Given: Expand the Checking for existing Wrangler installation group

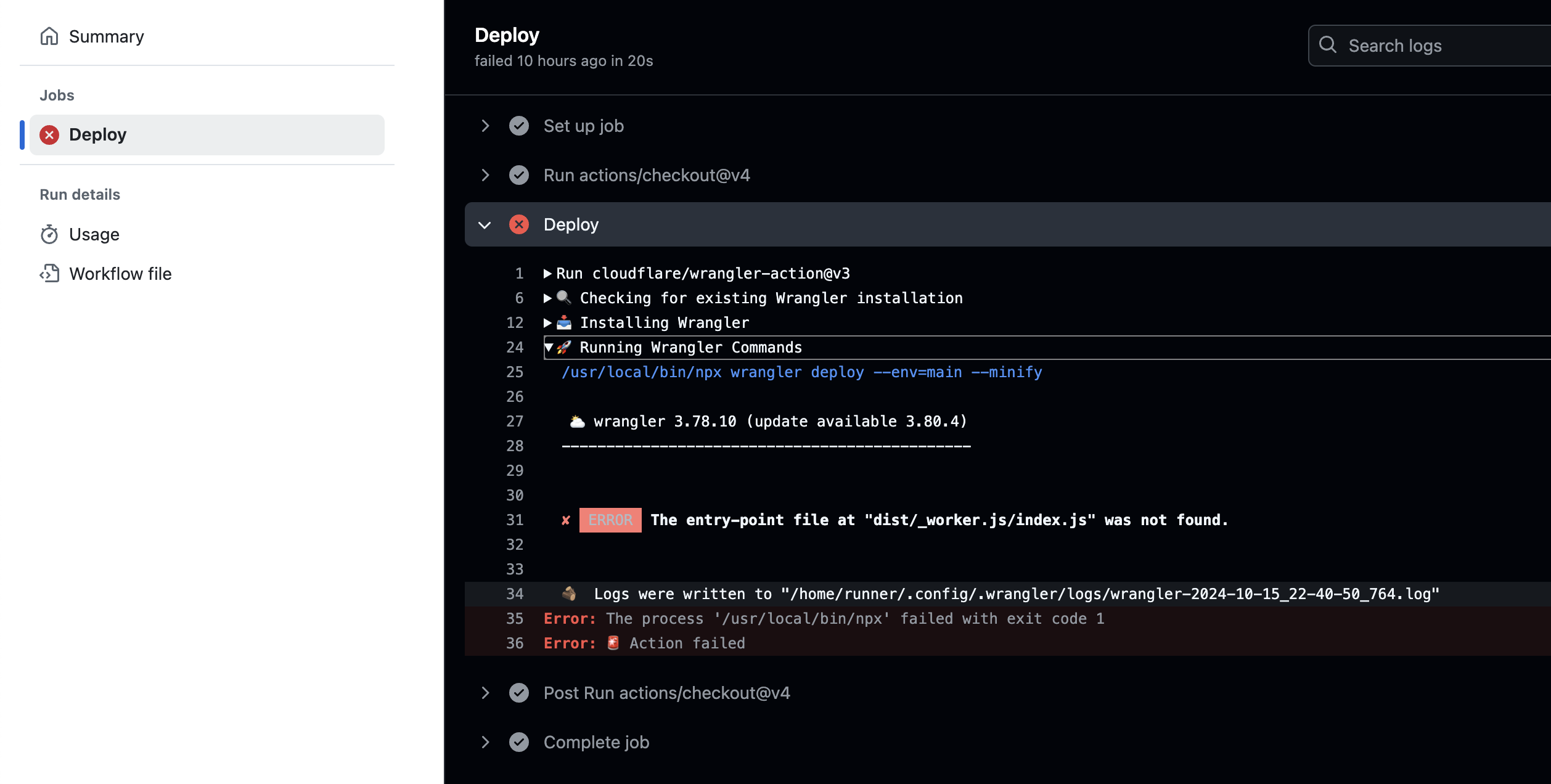Looking at the screenshot, I should point(547,298).
